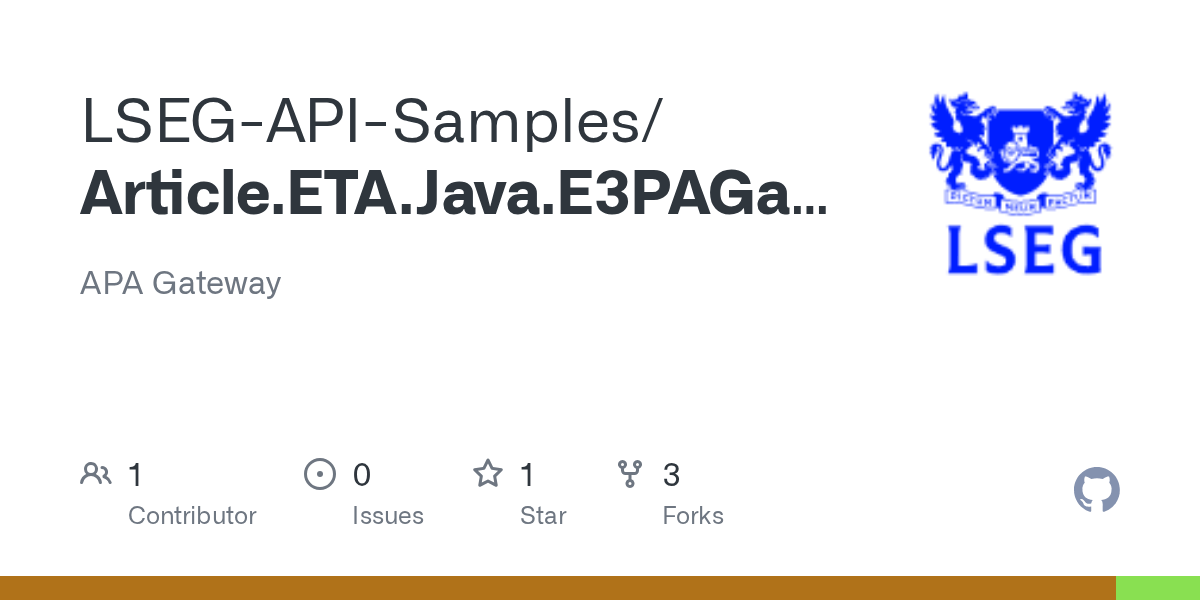Click the forks branch icon

630,474
